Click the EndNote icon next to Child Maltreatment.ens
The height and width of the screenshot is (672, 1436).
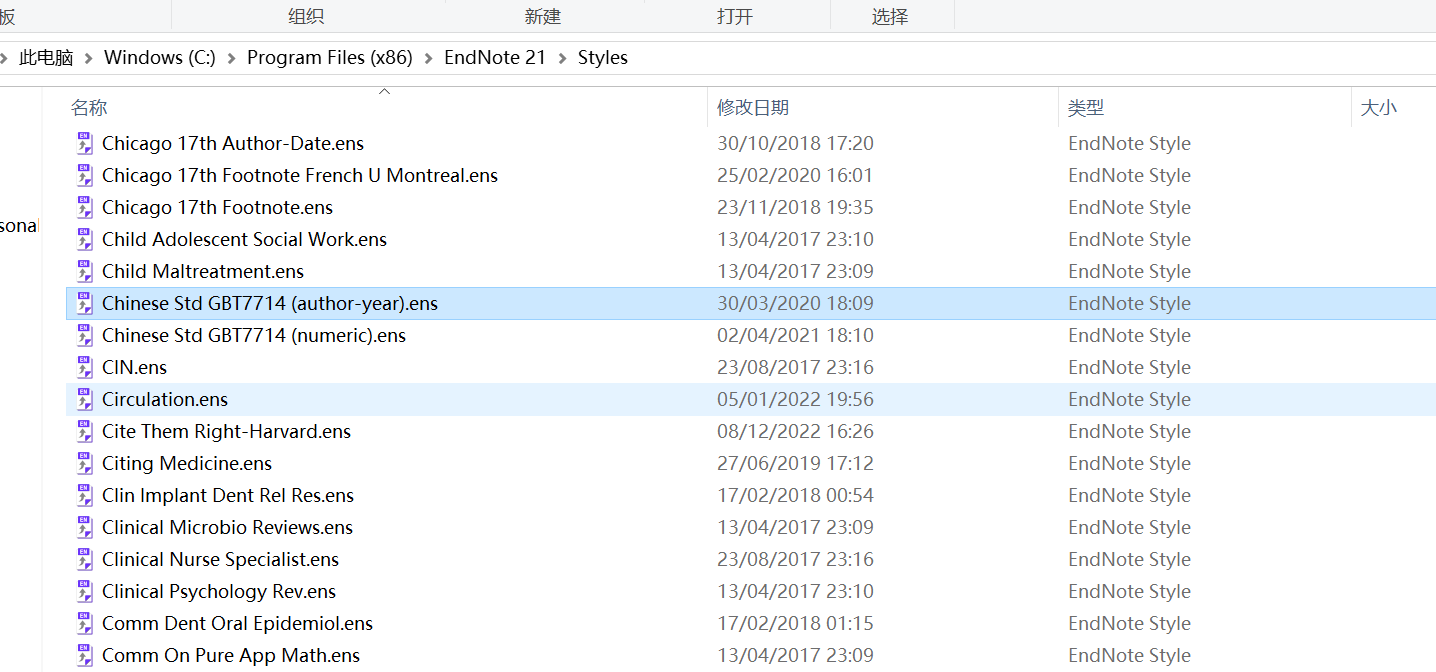(84, 271)
